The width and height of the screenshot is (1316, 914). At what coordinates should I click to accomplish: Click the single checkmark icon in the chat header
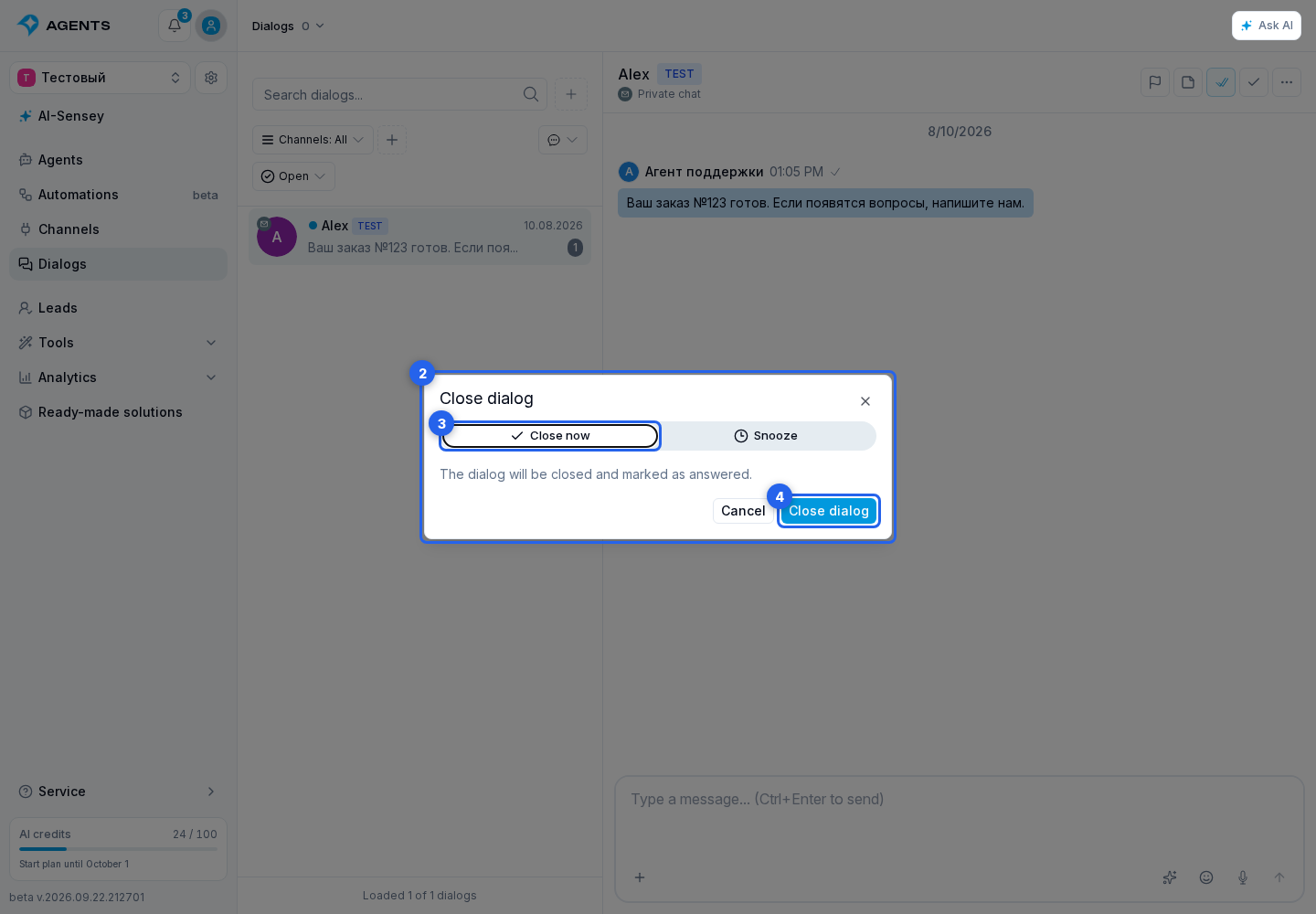1254,82
